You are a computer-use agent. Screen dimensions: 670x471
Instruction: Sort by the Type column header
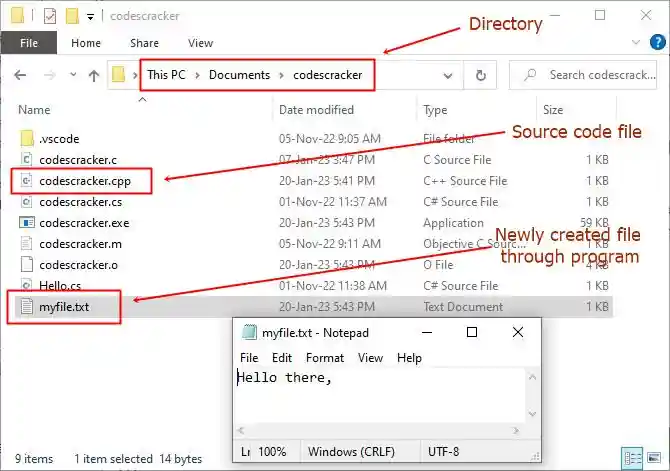[435, 110]
